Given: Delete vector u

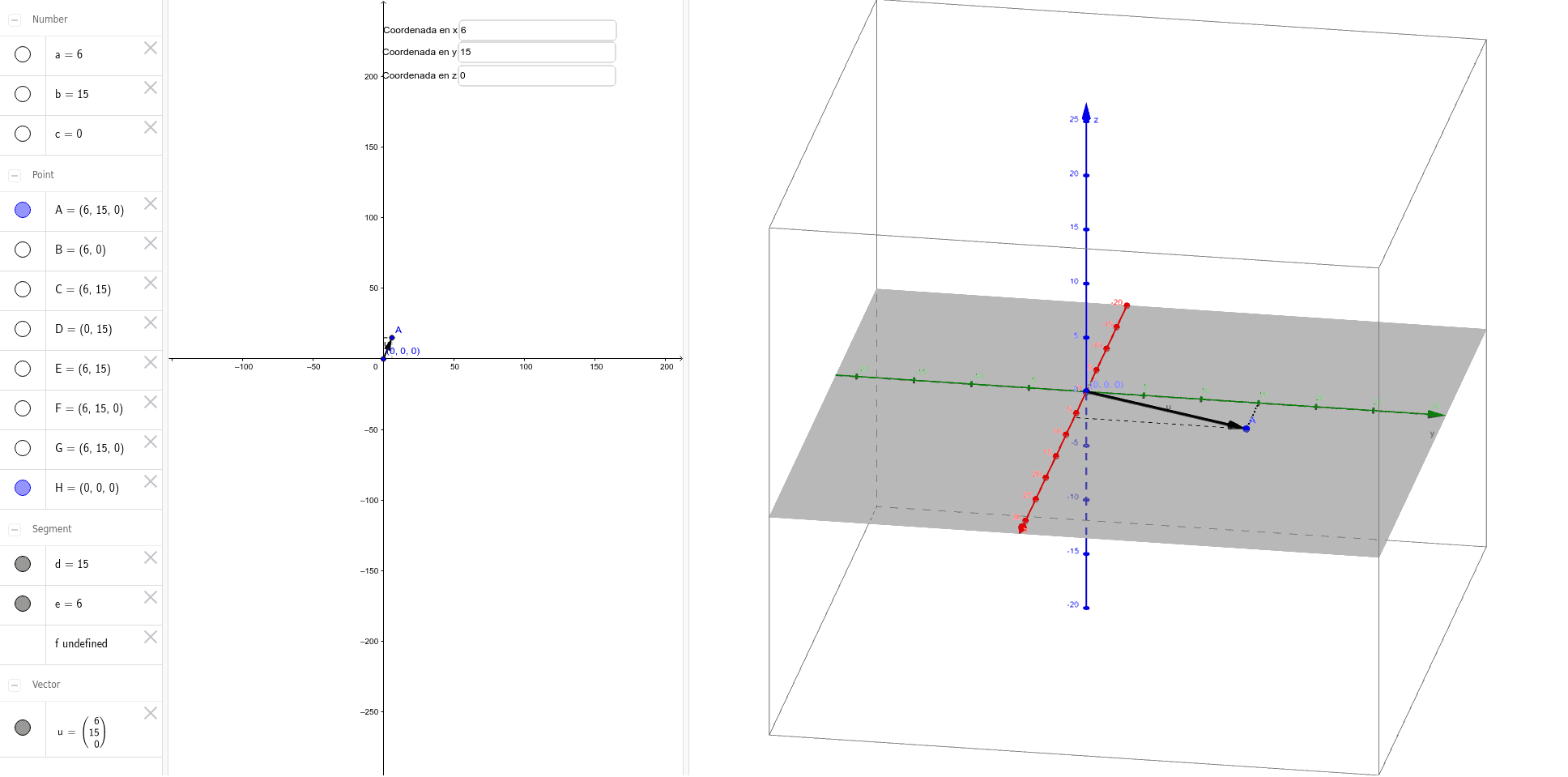Looking at the screenshot, I should click(150, 714).
